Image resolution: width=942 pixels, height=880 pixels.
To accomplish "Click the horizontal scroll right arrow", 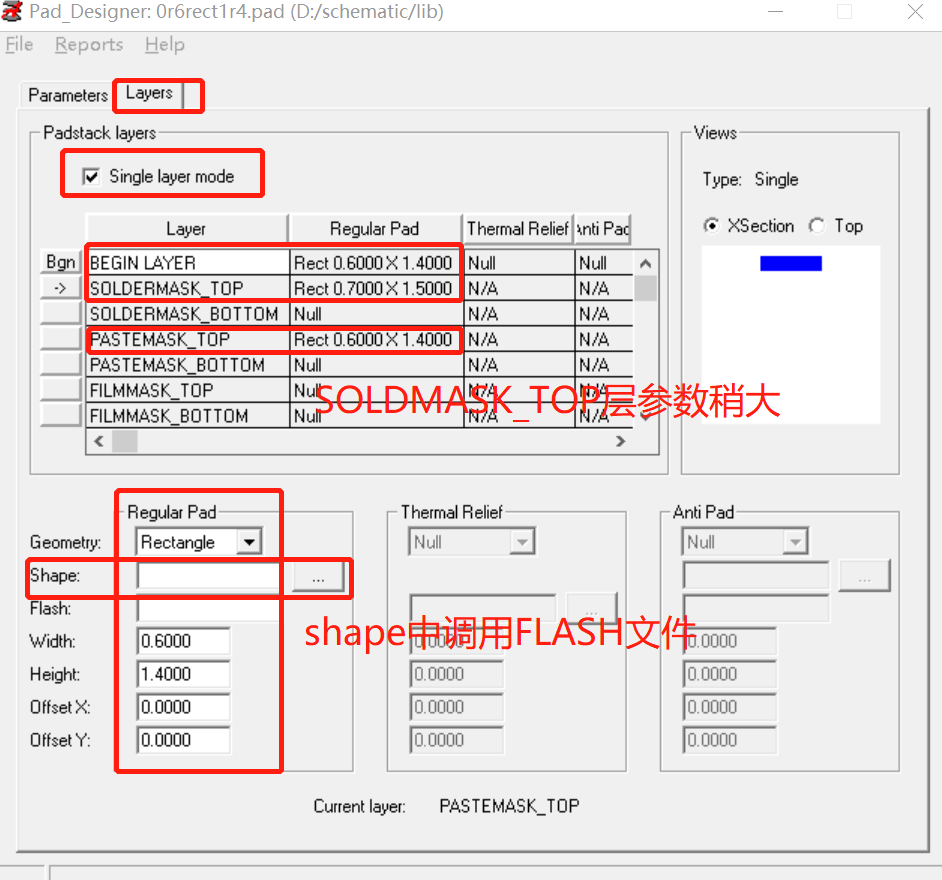I will tap(621, 442).
